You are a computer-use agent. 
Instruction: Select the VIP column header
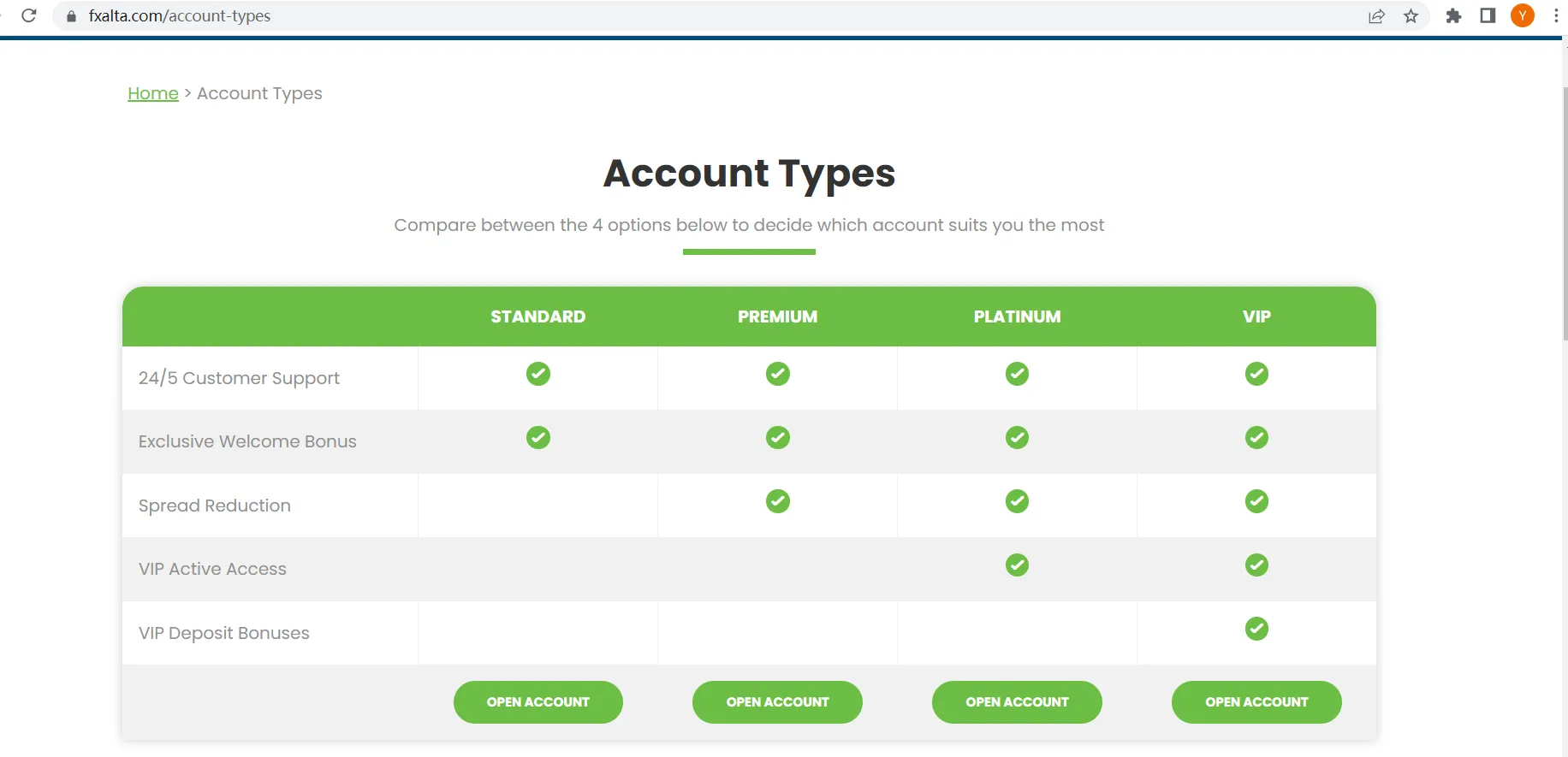[x=1256, y=316]
